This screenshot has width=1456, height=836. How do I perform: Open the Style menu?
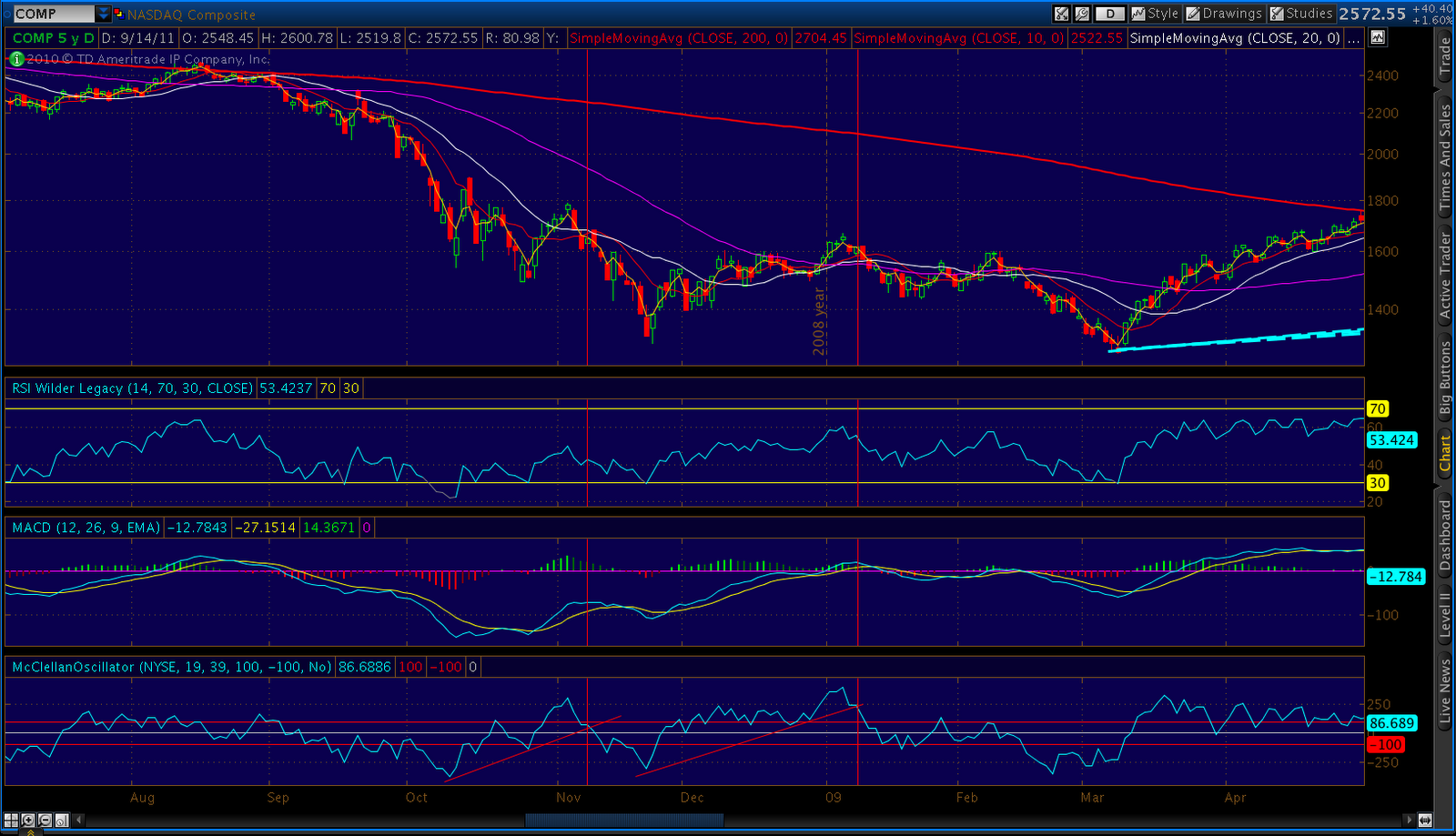click(1155, 14)
